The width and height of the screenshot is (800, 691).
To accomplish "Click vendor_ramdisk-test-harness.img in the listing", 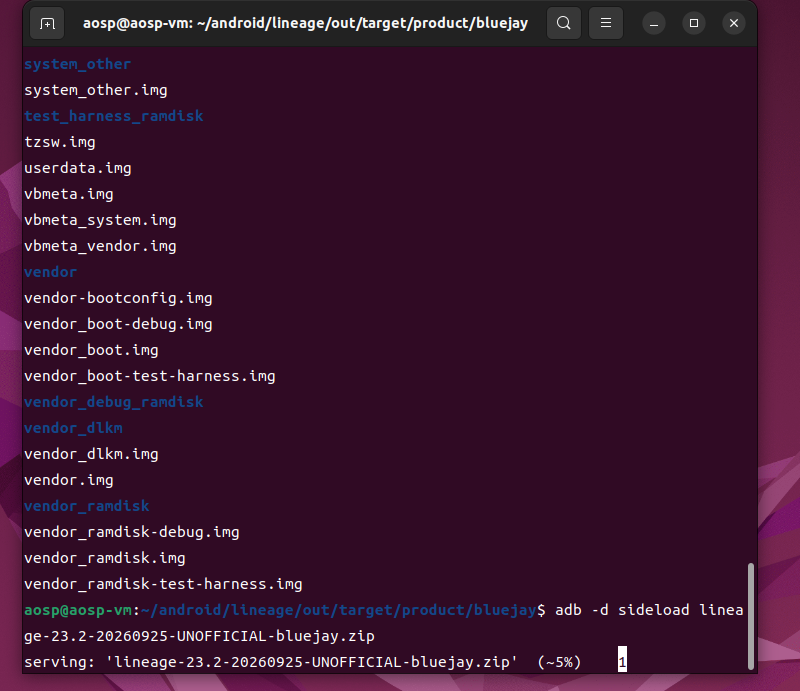I will pos(163,584).
